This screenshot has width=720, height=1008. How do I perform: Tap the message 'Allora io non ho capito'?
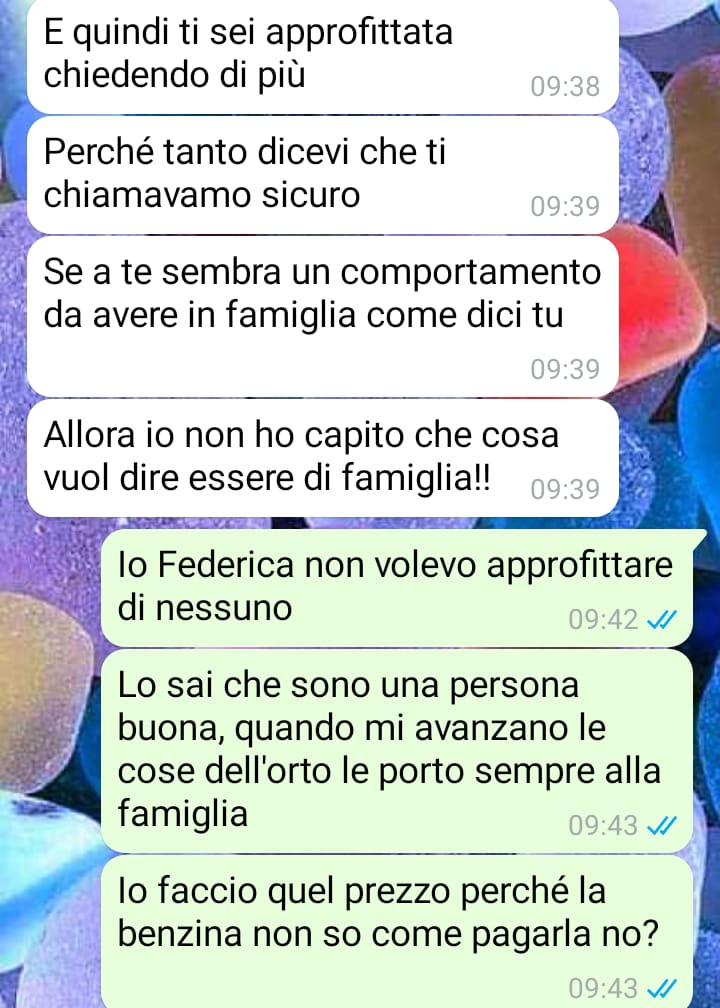pos(323,458)
